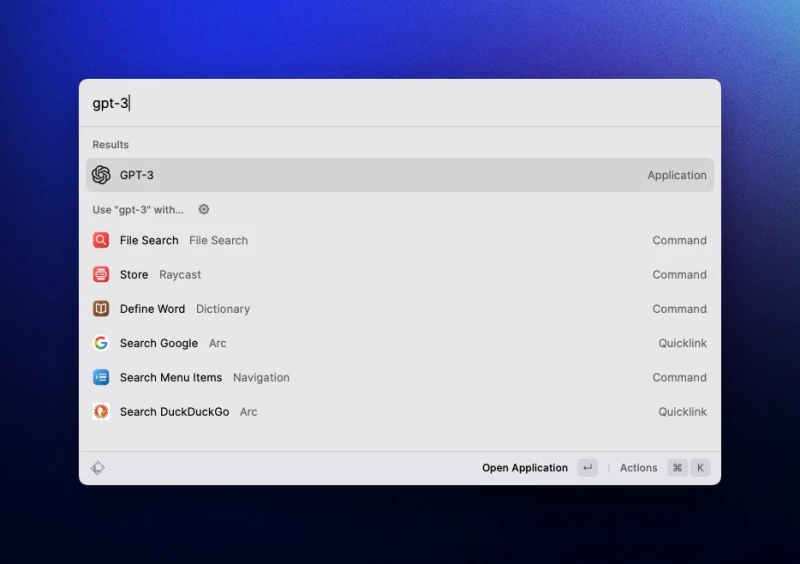The height and width of the screenshot is (564, 800).
Task: Click the Raycast Store icon
Action: tap(101, 274)
